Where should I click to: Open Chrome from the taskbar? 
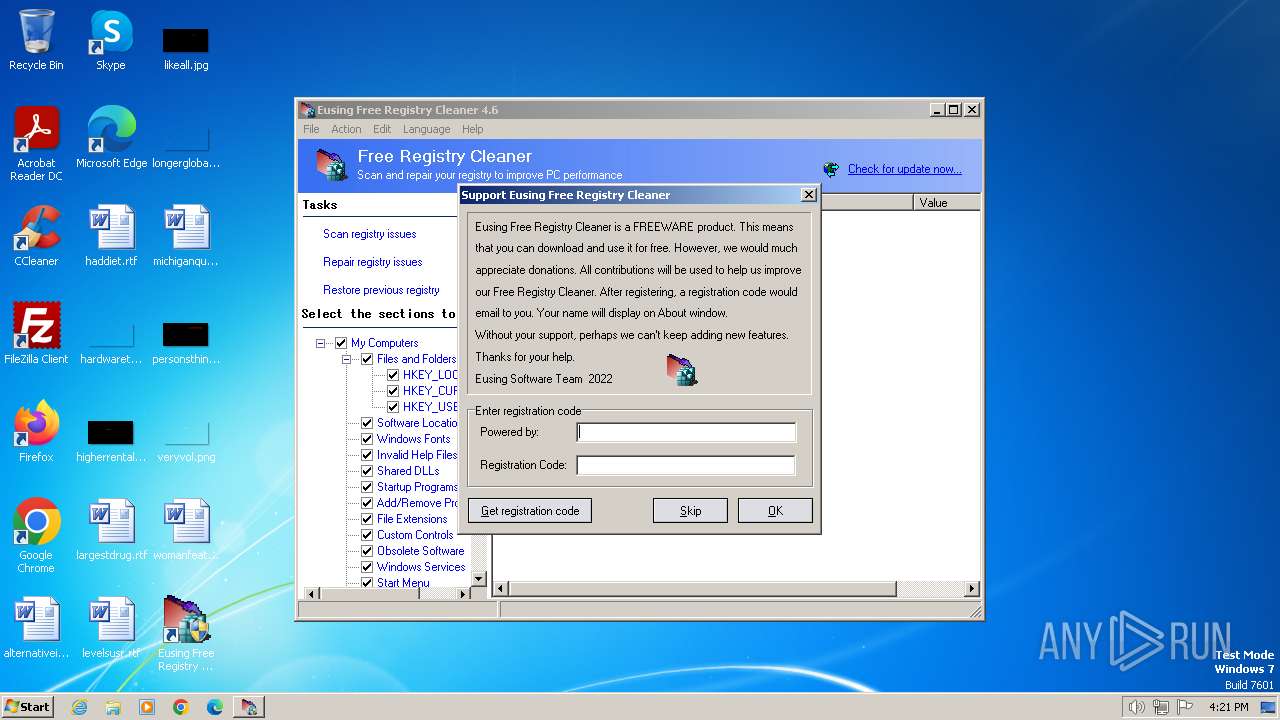coord(181,707)
